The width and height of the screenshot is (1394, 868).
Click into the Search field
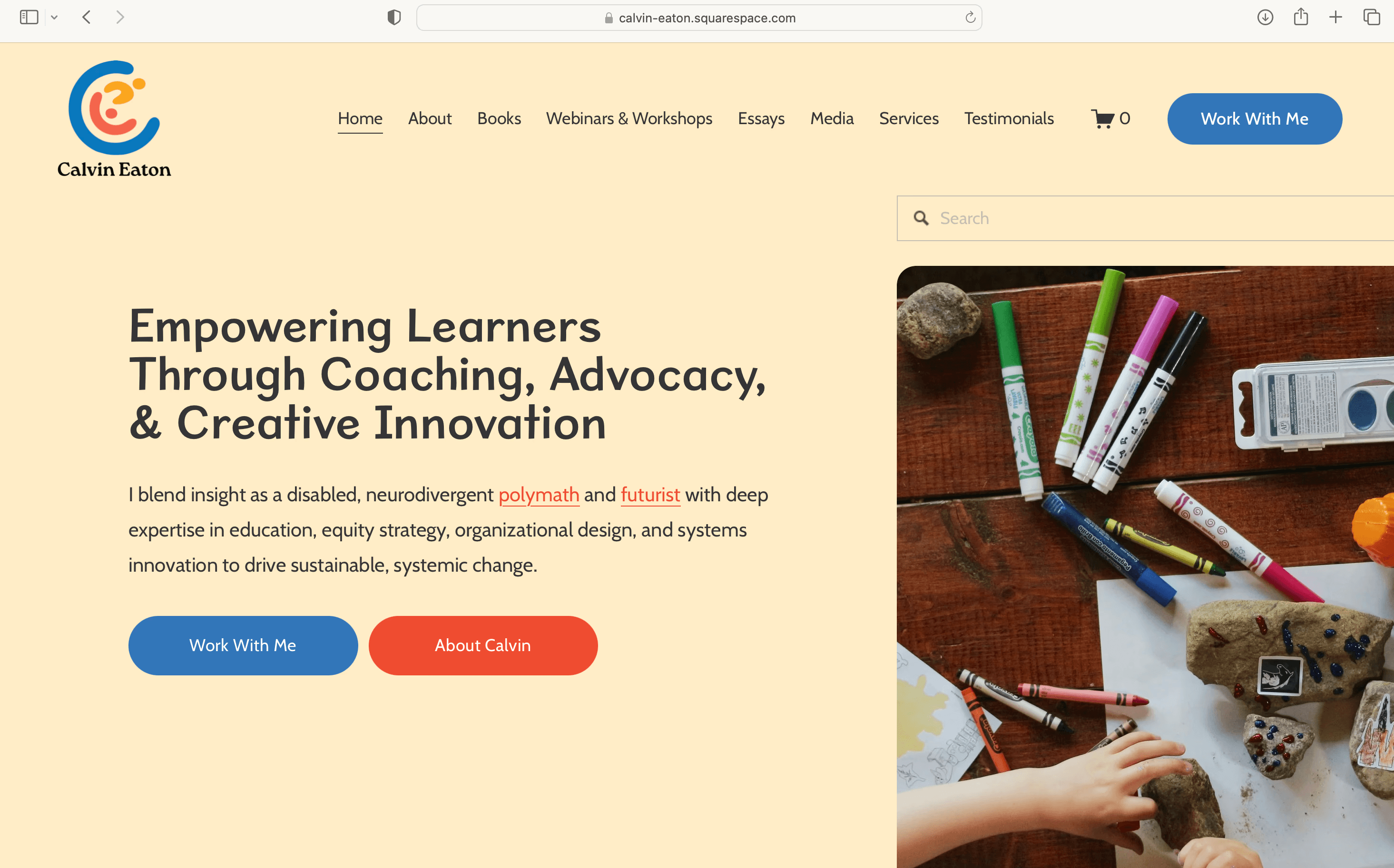pos(1145,218)
